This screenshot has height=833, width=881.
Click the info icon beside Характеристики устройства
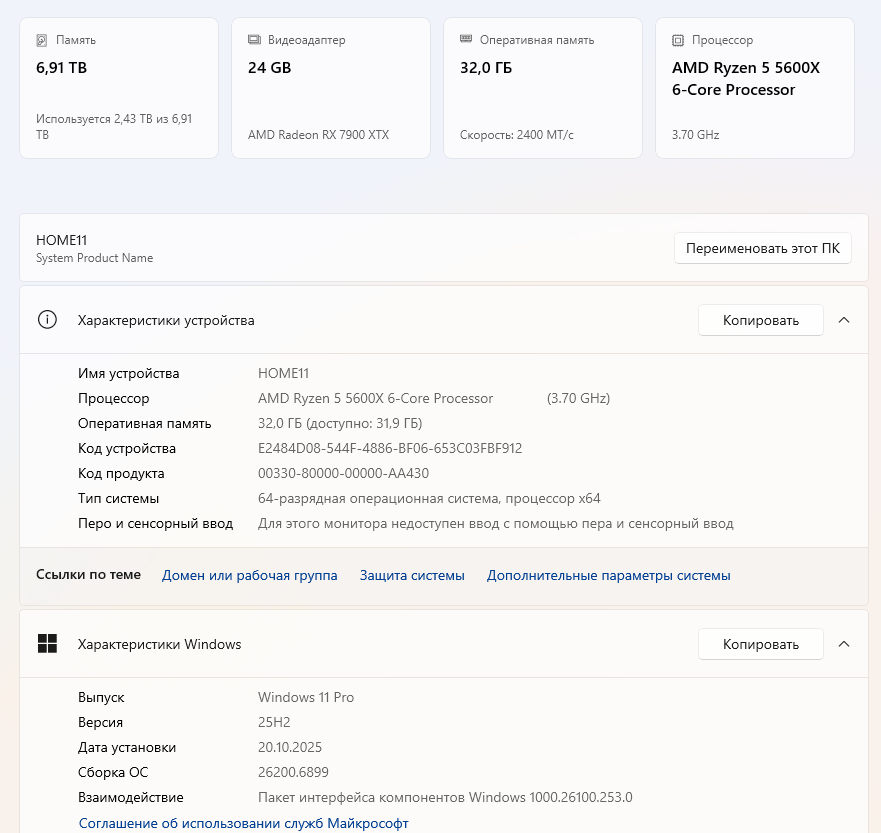(x=47, y=320)
